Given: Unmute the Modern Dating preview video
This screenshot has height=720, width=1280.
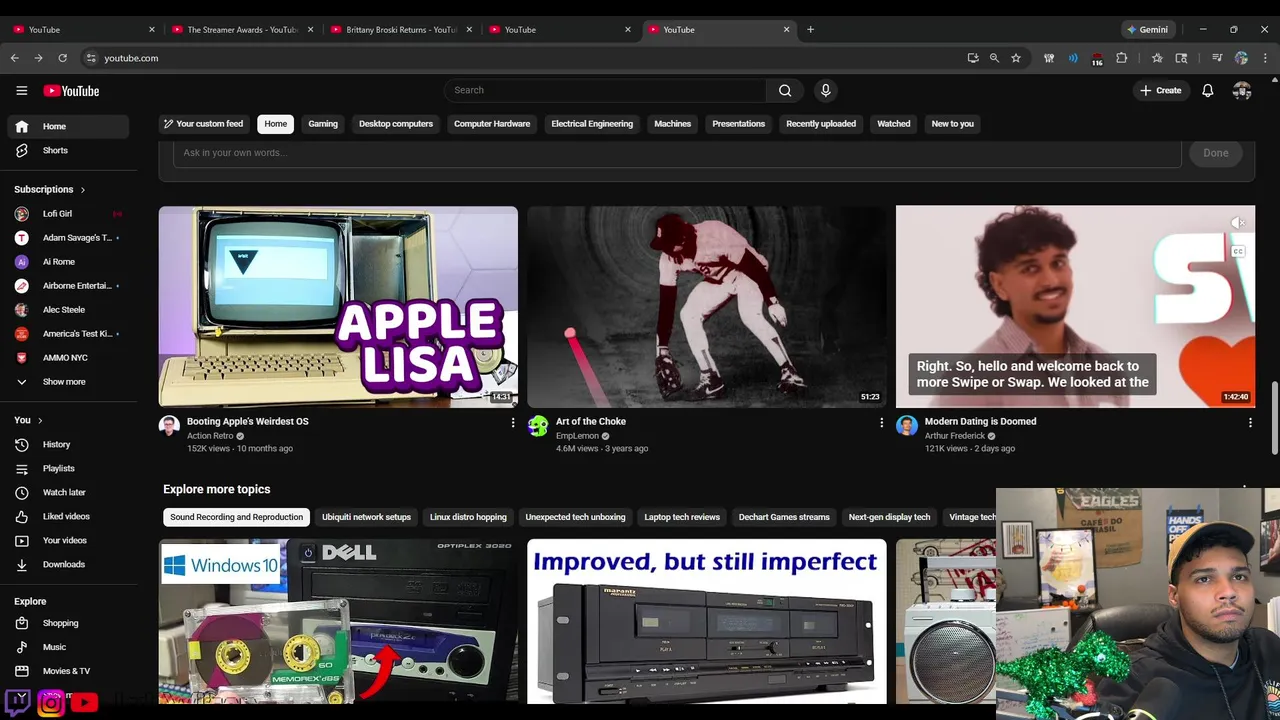Looking at the screenshot, I should 1238,223.
